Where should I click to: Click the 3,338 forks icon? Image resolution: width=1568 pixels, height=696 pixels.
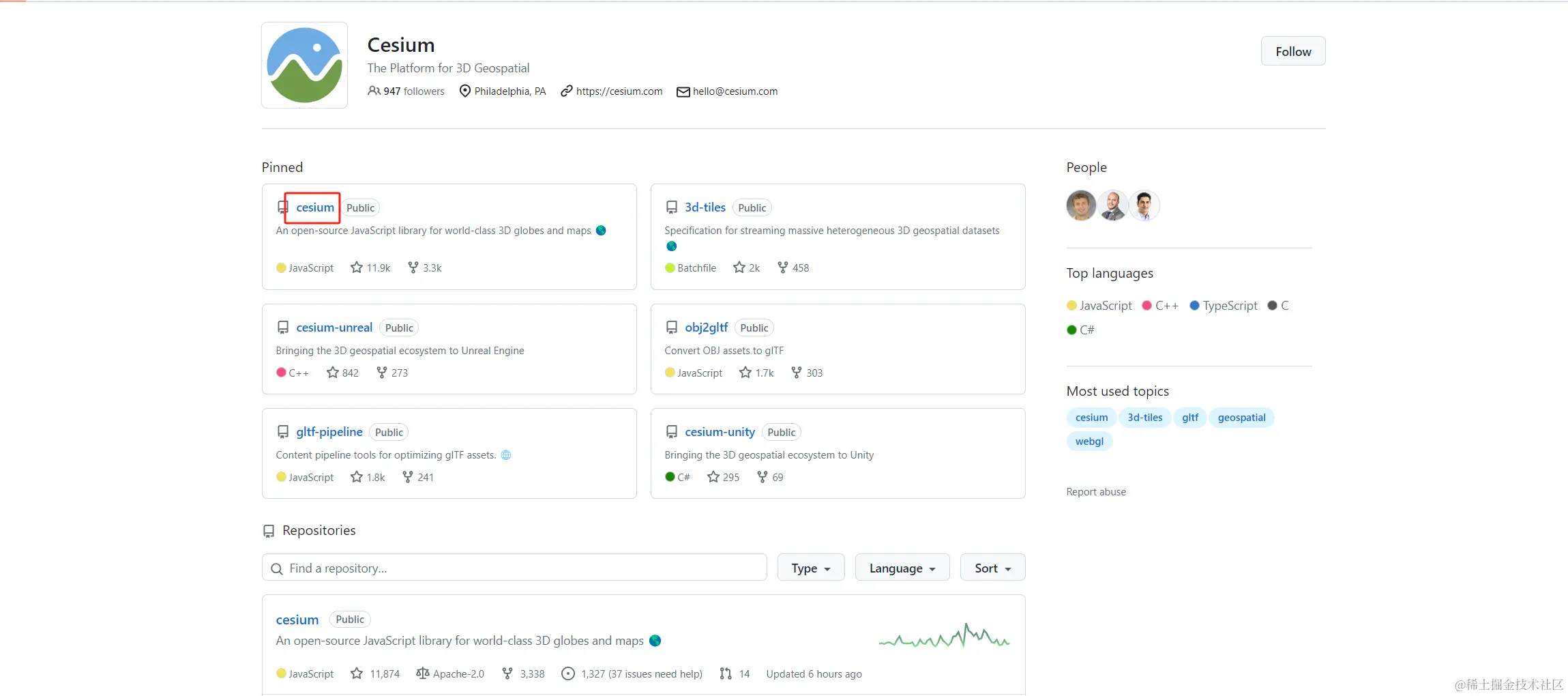(x=507, y=673)
